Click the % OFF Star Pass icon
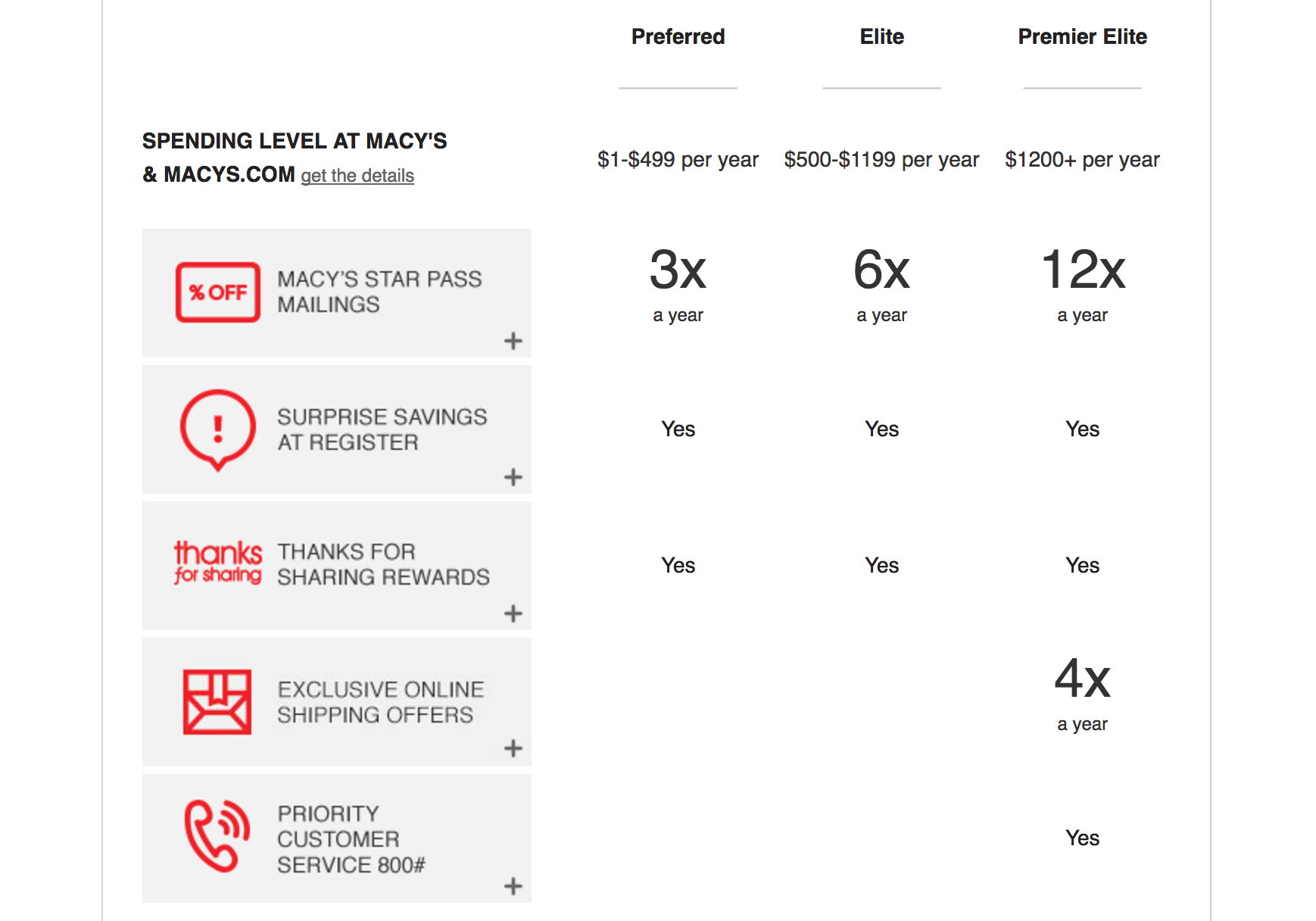Screen dimensions: 1316x921 [218, 292]
